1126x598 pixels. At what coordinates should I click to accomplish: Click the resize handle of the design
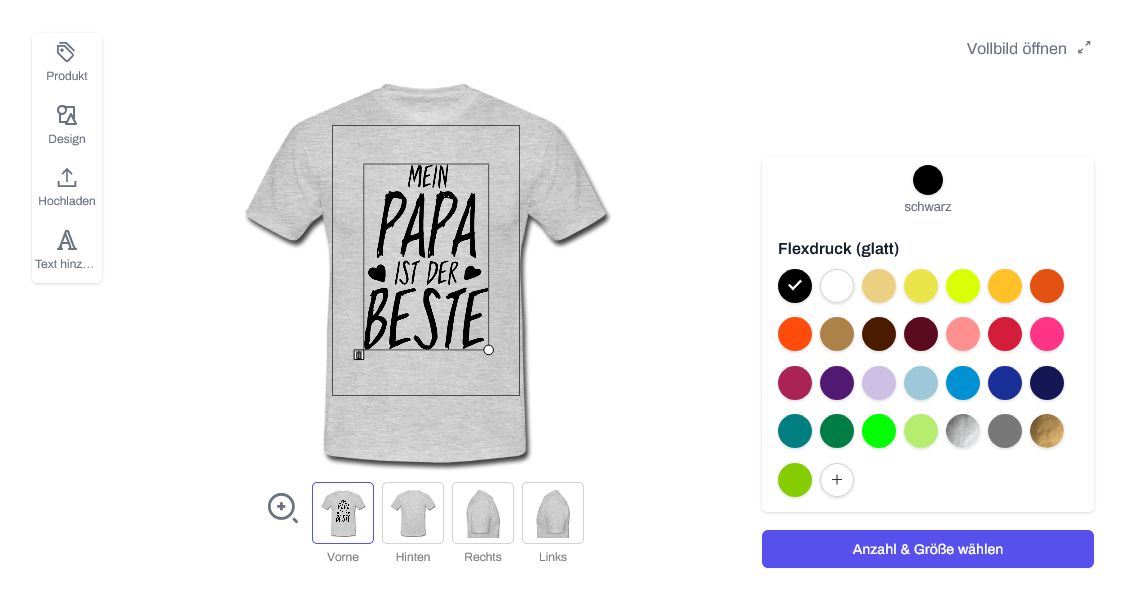[489, 350]
